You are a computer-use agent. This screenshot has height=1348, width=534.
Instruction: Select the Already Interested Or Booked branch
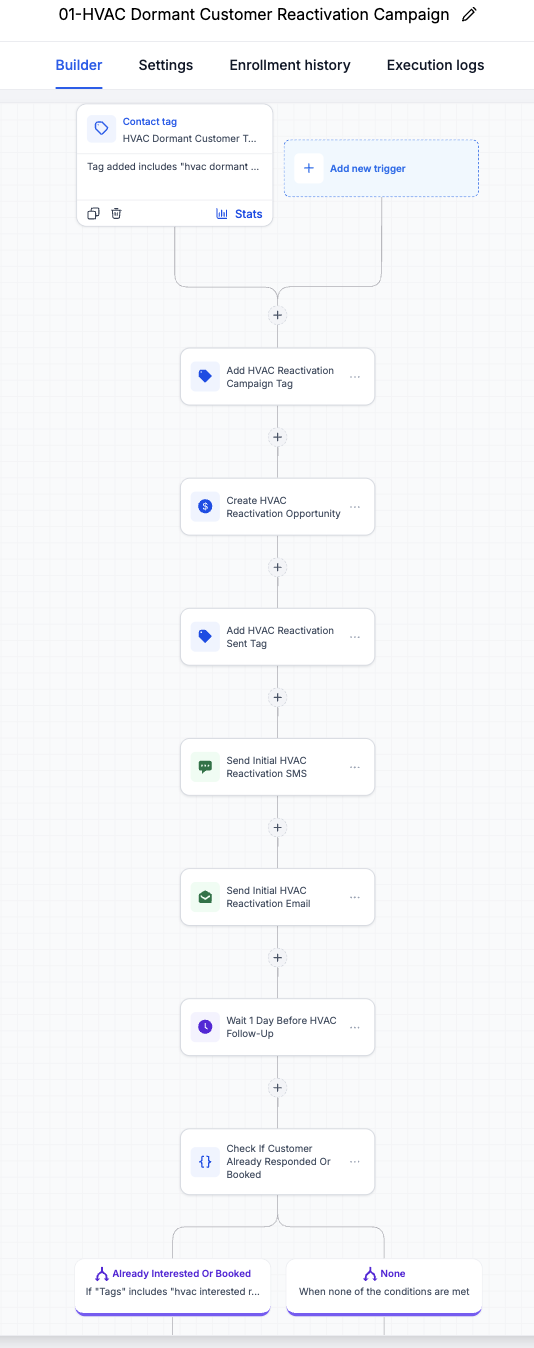(x=173, y=1283)
